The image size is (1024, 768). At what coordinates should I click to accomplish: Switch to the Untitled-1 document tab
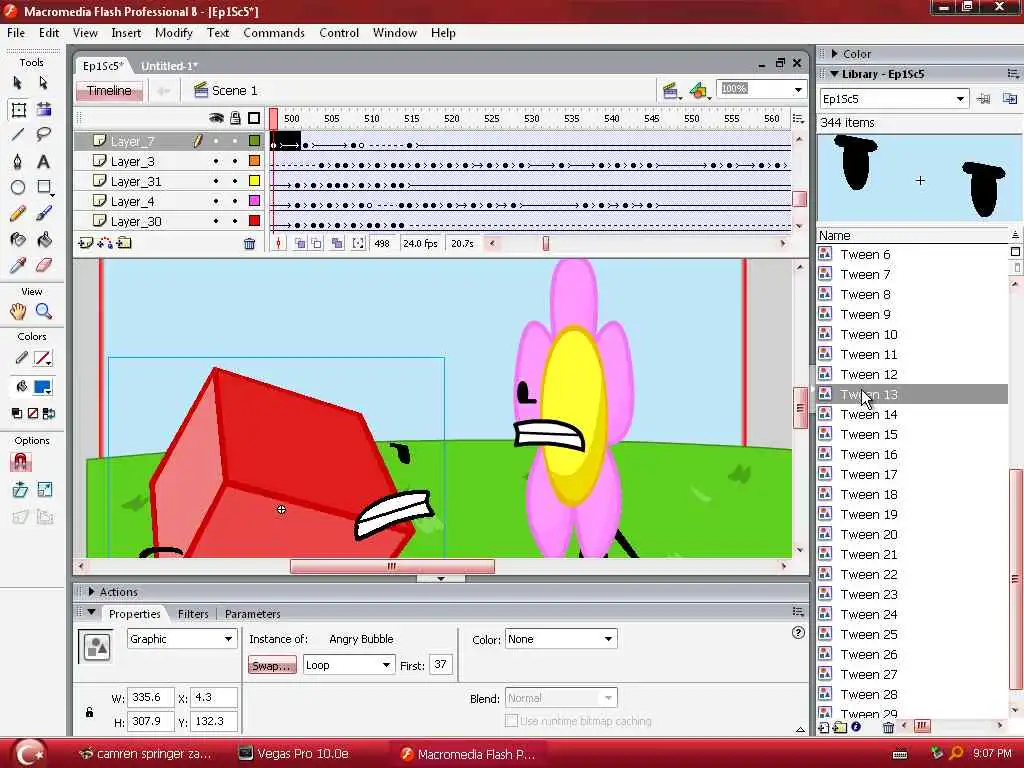click(x=169, y=66)
